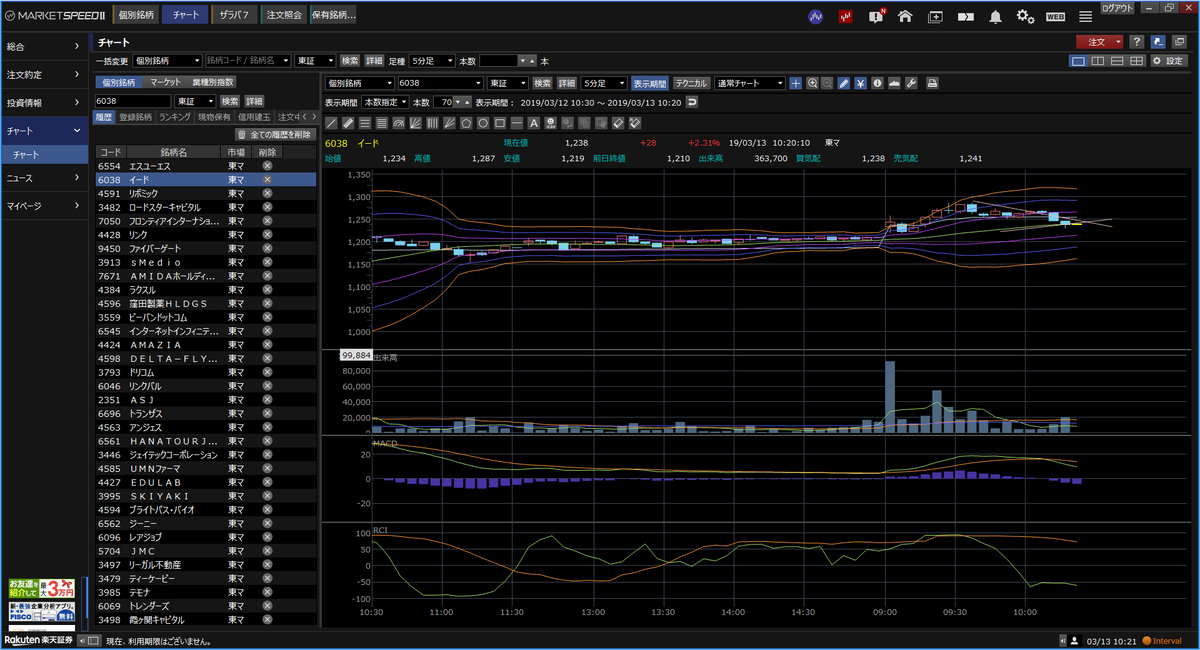Click 詳細 in the history panel
Image resolution: width=1200 pixels, height=650 pixels.
point(254,101)
